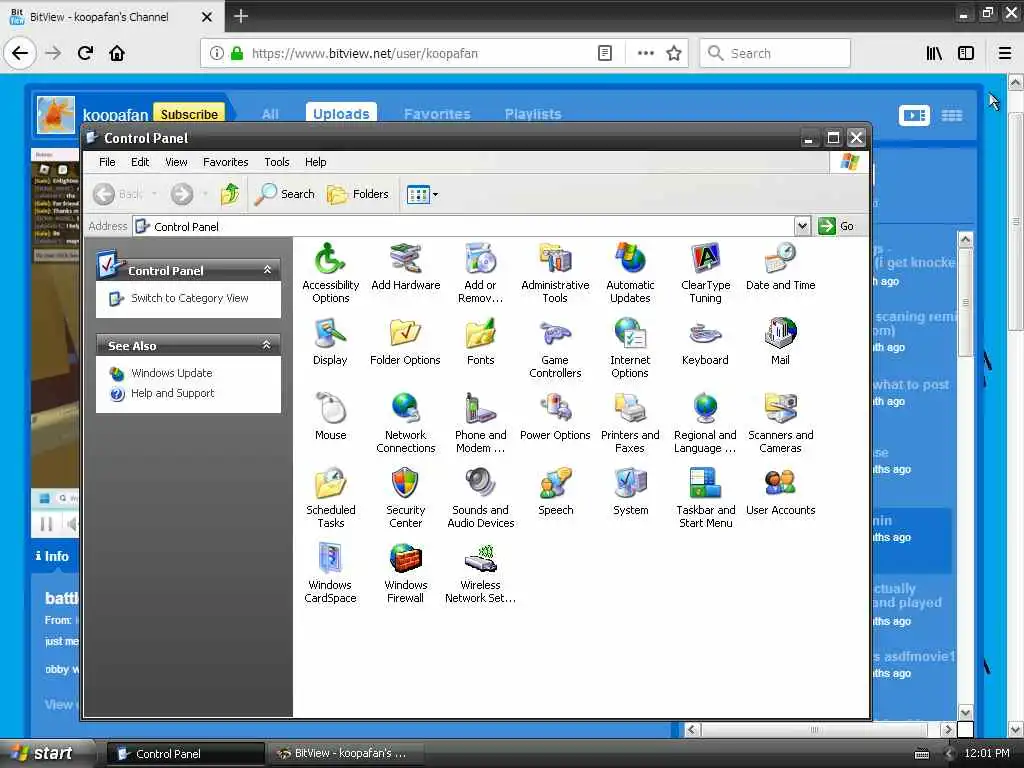Switch to the Playlists tab on BitView
Image resolution: width=1024 pixels, height=768 pixels.
click(533, 114)
